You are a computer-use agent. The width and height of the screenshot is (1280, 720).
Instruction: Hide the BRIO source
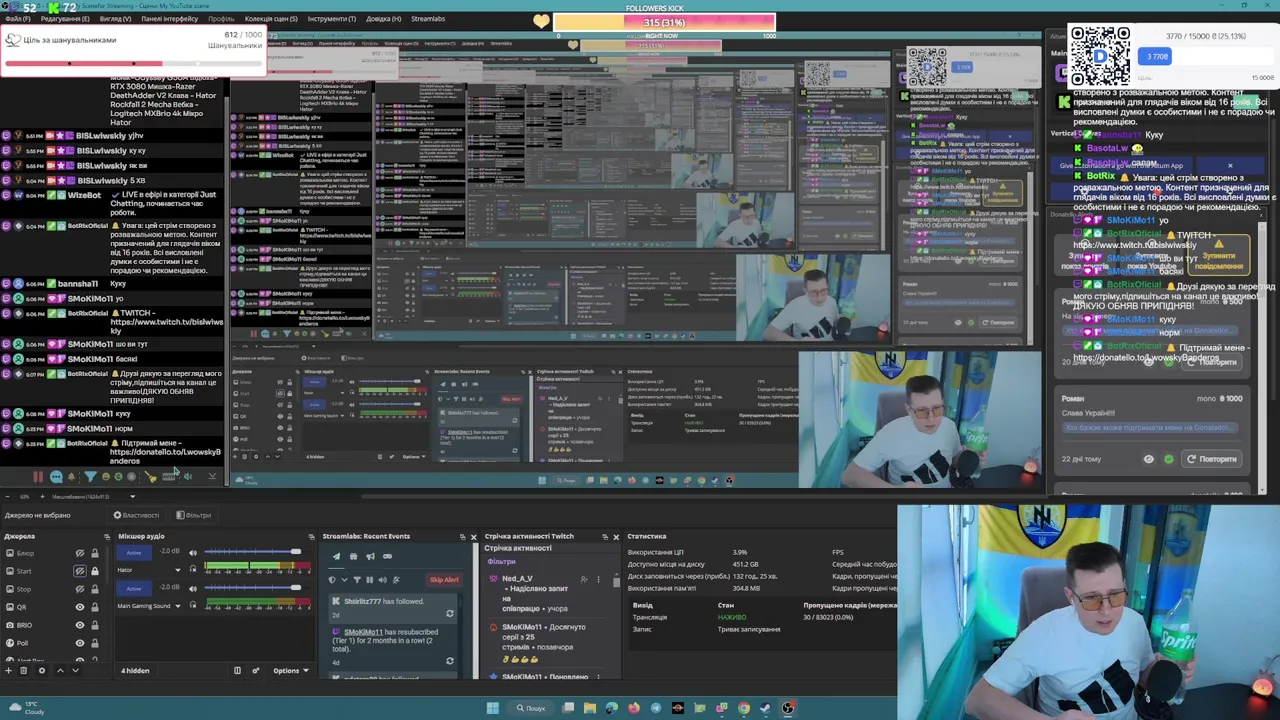click(80, 625)
